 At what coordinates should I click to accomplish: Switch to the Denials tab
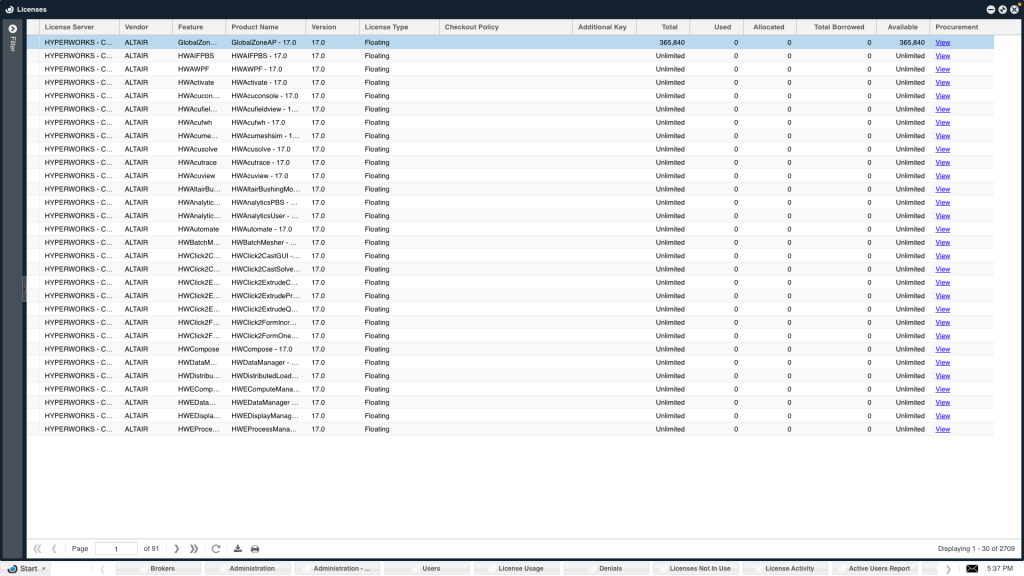612,568
